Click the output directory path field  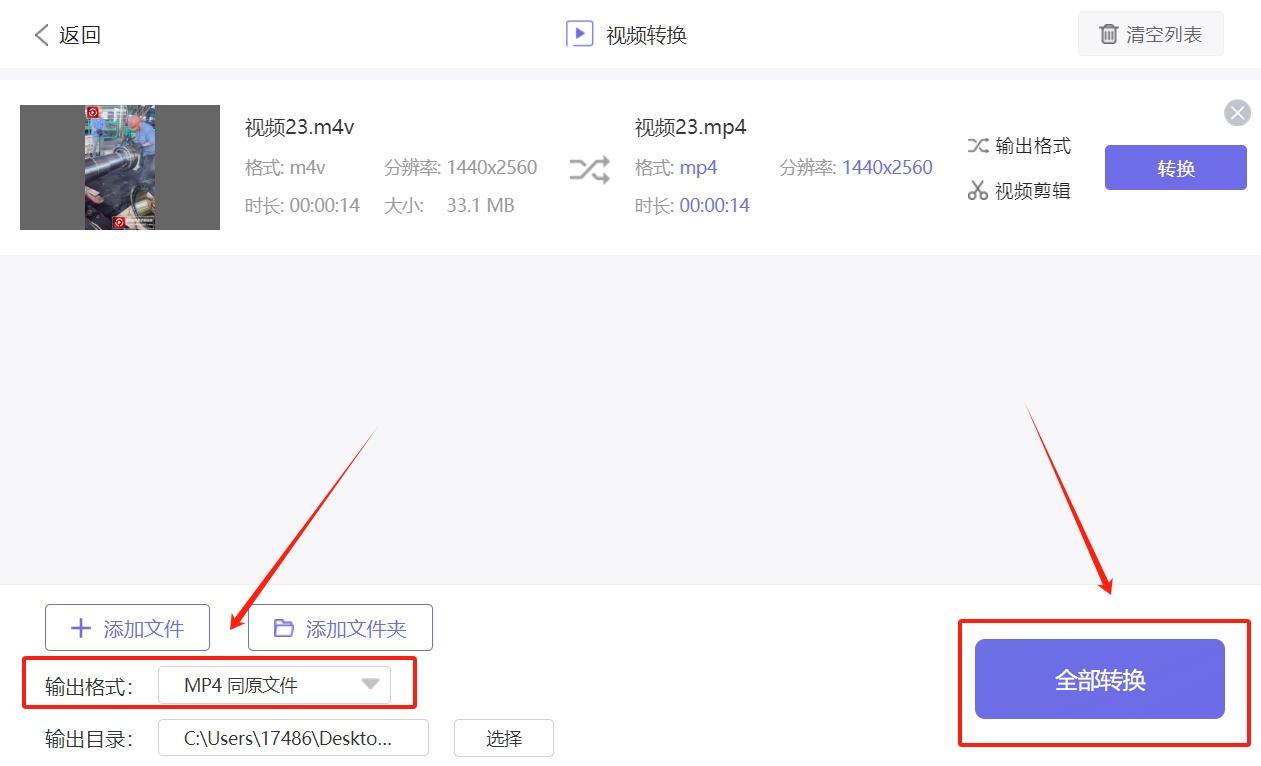pos(293,738)
